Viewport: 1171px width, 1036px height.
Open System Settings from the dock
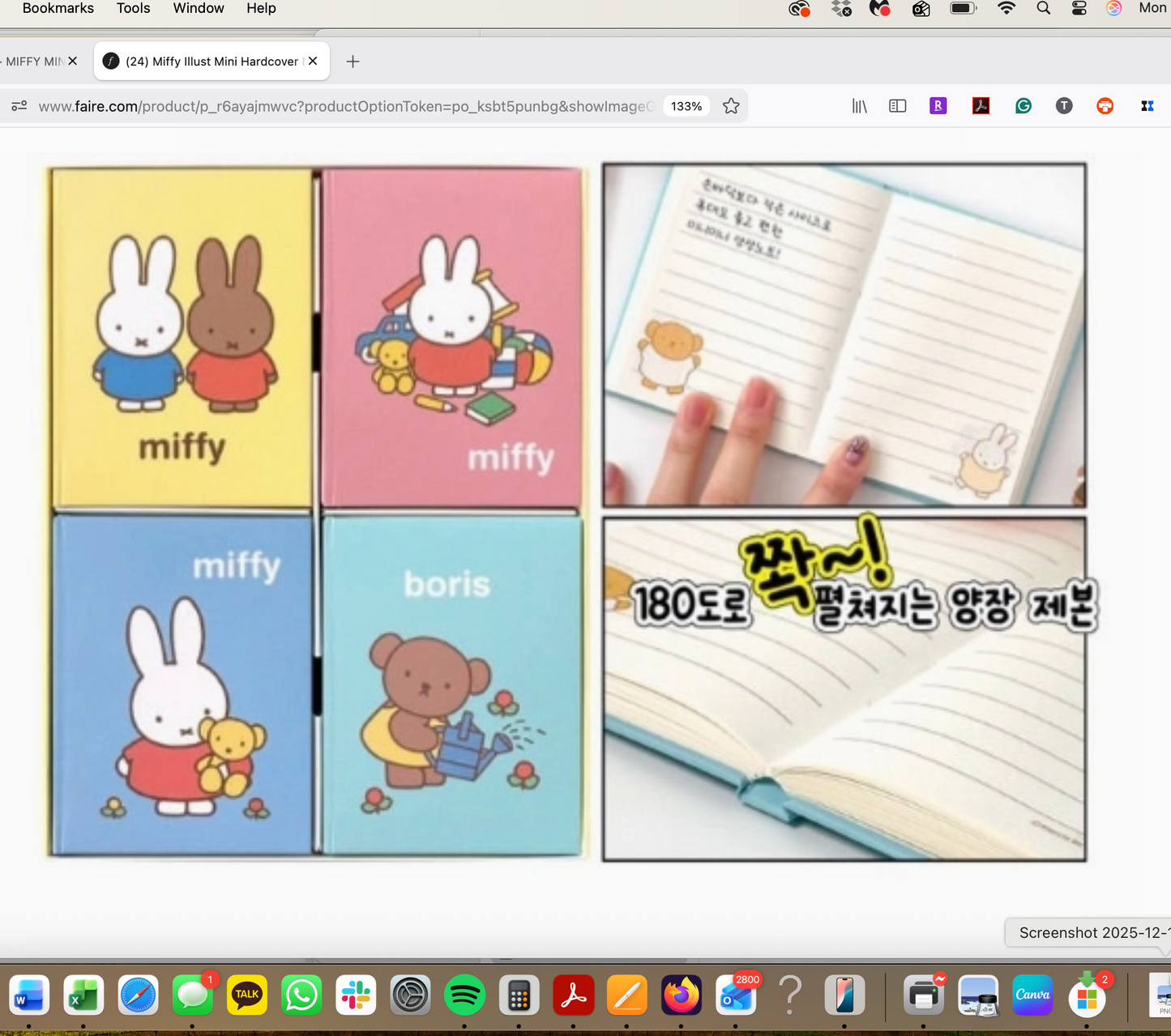[x=410, y=995]
